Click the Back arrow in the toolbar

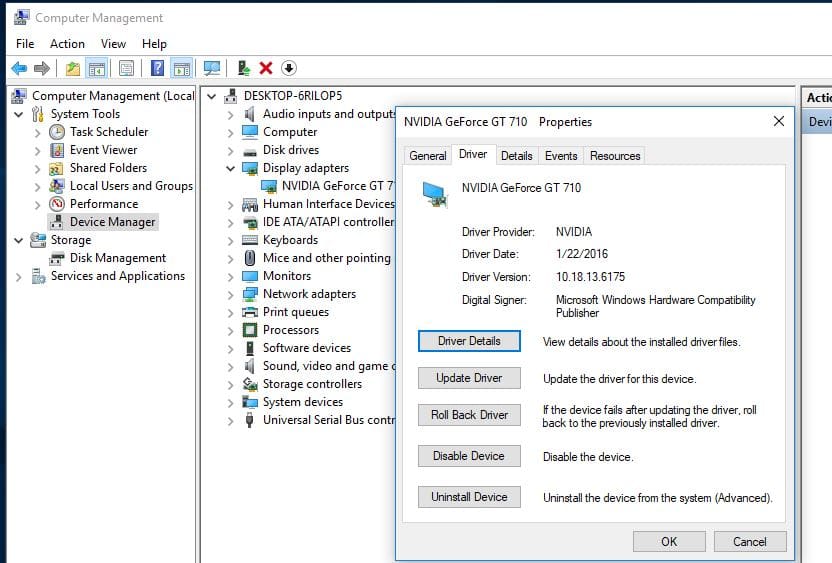click(19, 68)
